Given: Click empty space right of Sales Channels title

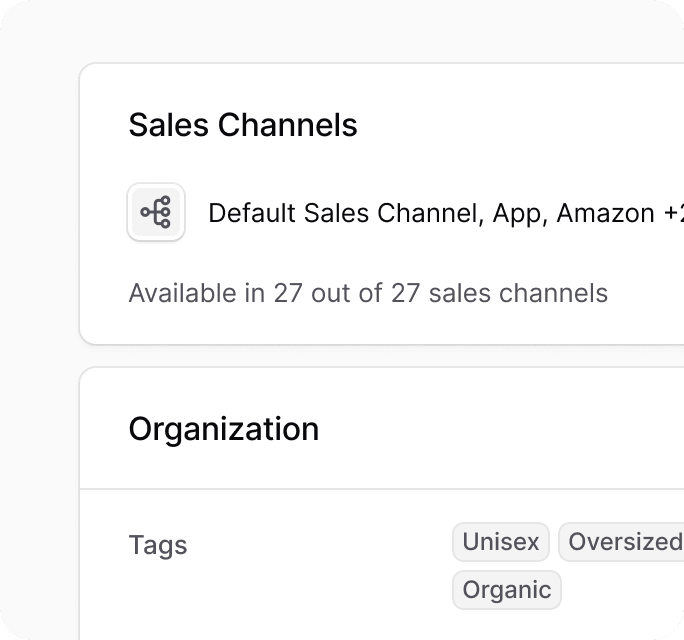Looking at the screenshot, I should pyautogui.click(x=520, y=126).
